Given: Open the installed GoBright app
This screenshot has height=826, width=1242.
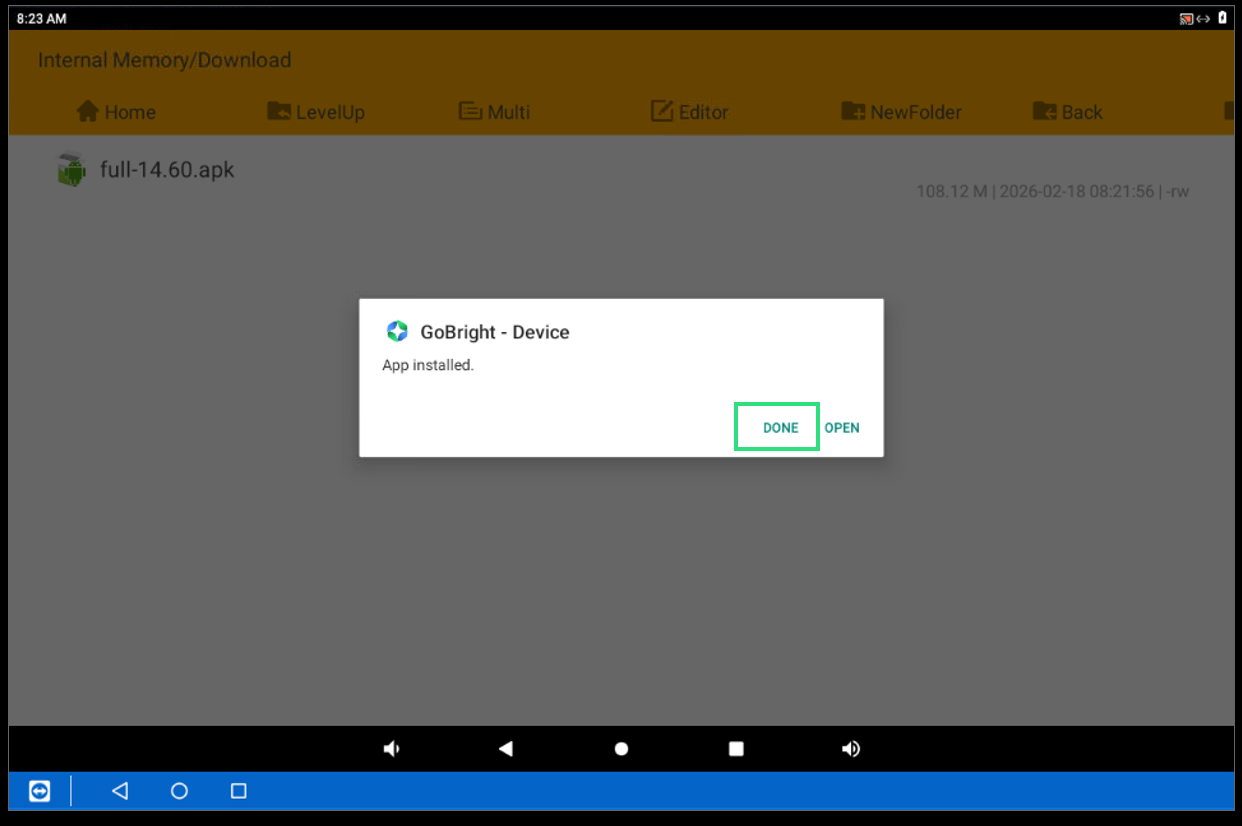Looking at the screenshot, I should click(x=842, y=427).
